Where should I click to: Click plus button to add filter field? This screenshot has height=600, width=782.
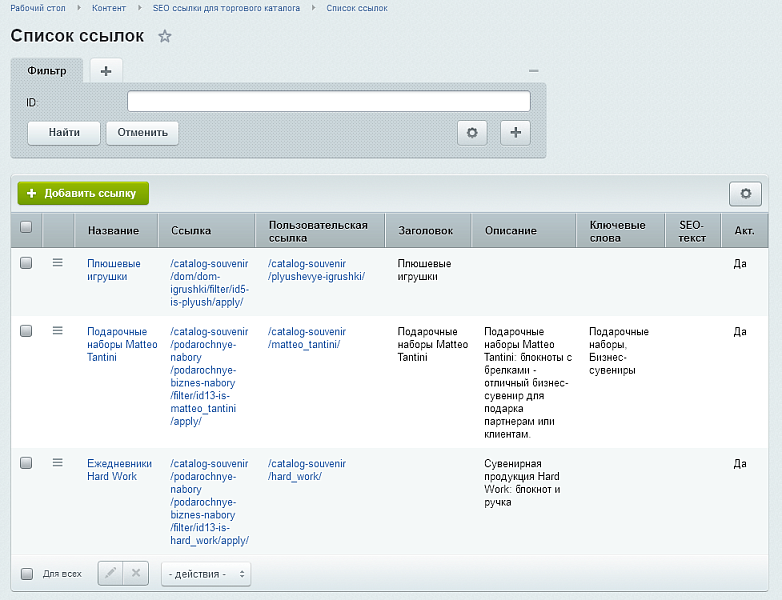(515, 133)
